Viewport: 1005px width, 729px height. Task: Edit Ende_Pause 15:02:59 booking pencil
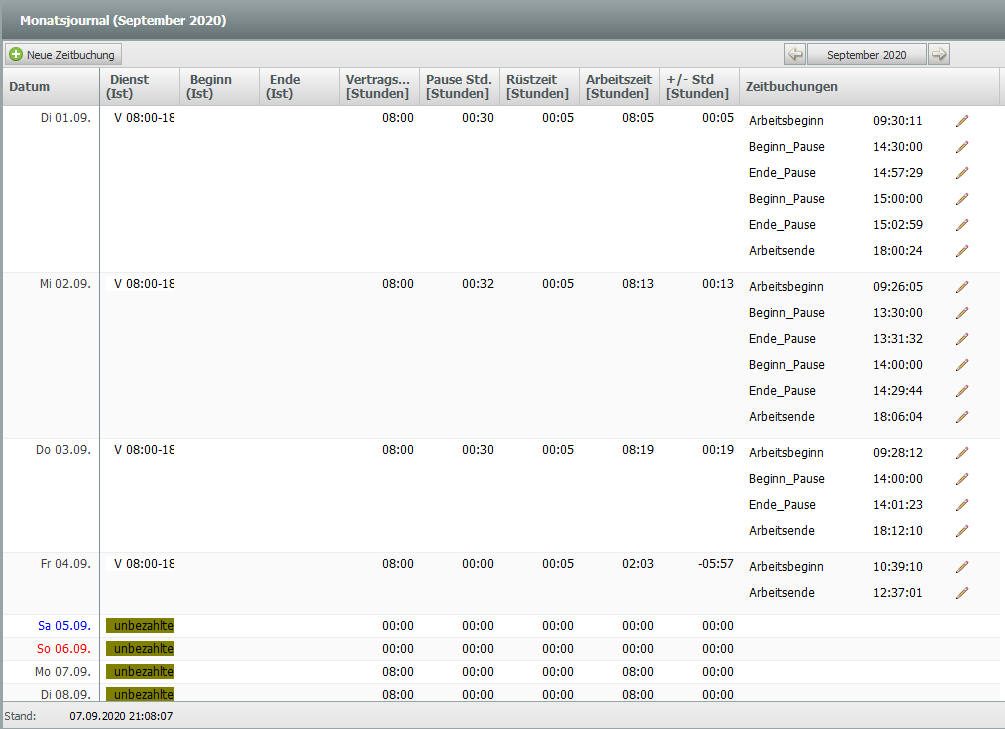coord(962,224)
